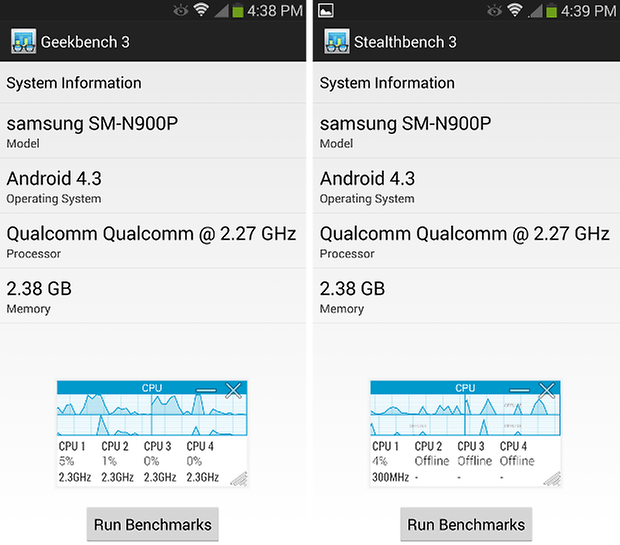
Task: Tap Run Benchmarks in Stealthbench 3
Action: (466, 524)
